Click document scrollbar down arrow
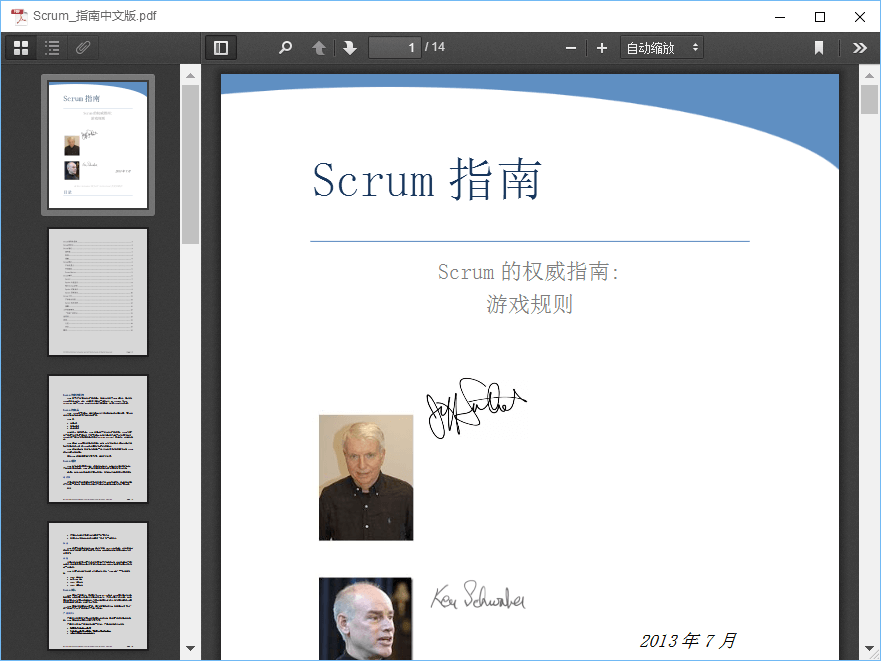This screenshot has width=881, height=661. (x=869, y=650)
